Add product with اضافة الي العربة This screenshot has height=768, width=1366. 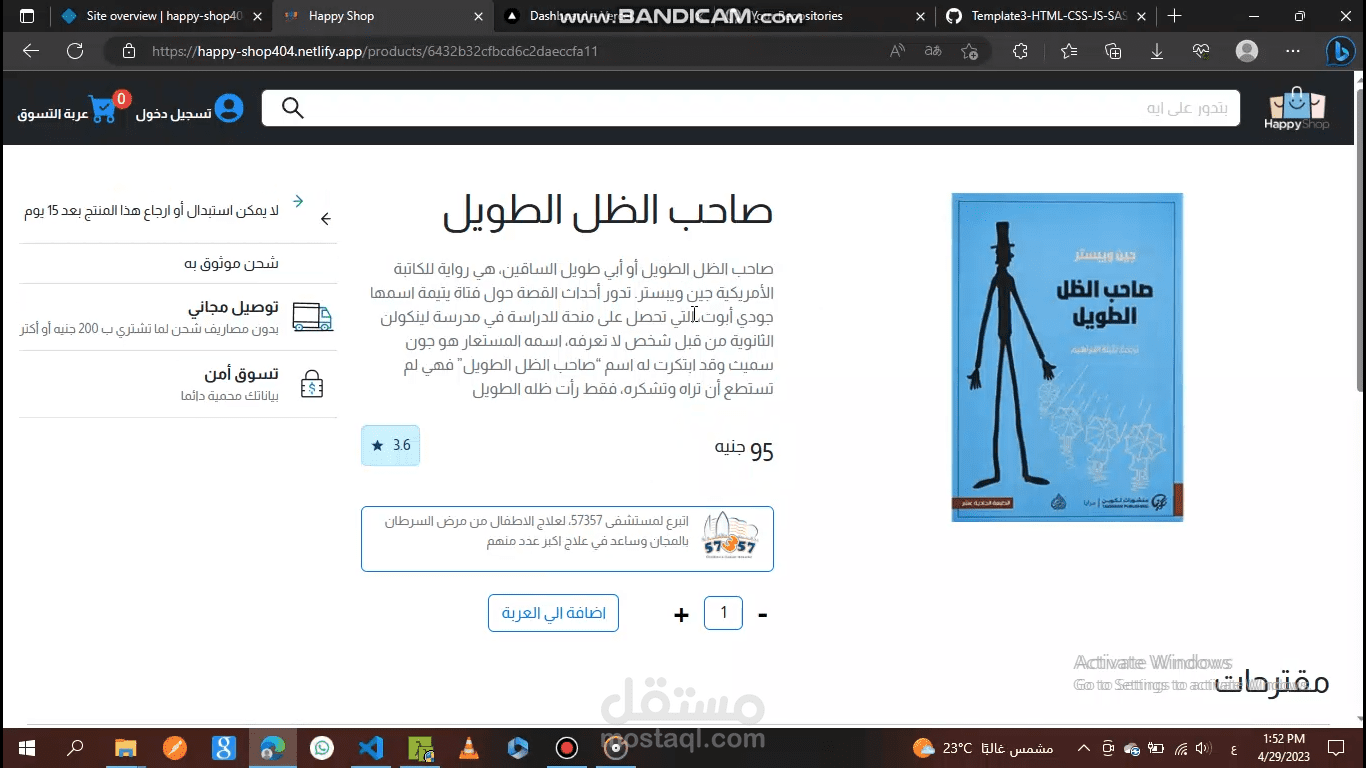[x=554, y=613]
